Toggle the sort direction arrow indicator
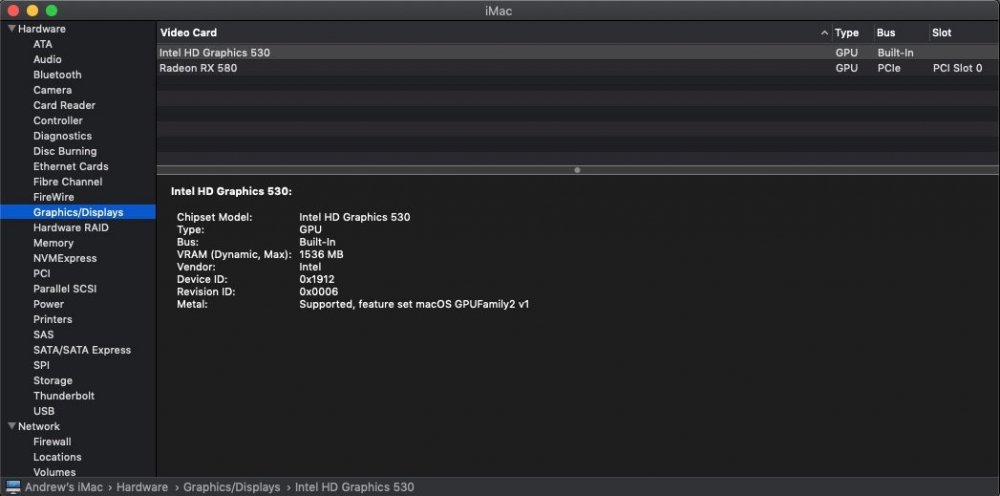The width and height of the screenshot is (1000, 496). tap(825, 33)
